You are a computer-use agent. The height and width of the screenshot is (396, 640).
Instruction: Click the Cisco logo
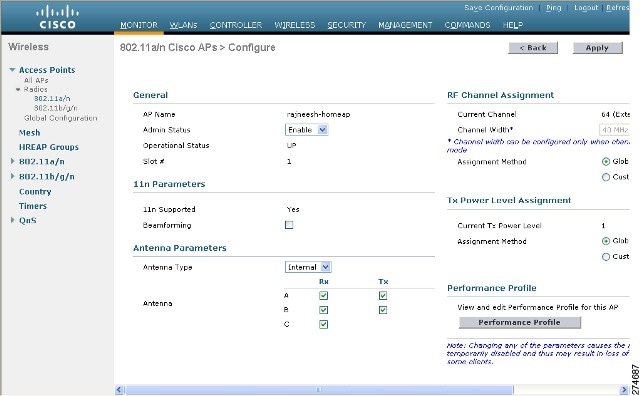tap(57, 17)
